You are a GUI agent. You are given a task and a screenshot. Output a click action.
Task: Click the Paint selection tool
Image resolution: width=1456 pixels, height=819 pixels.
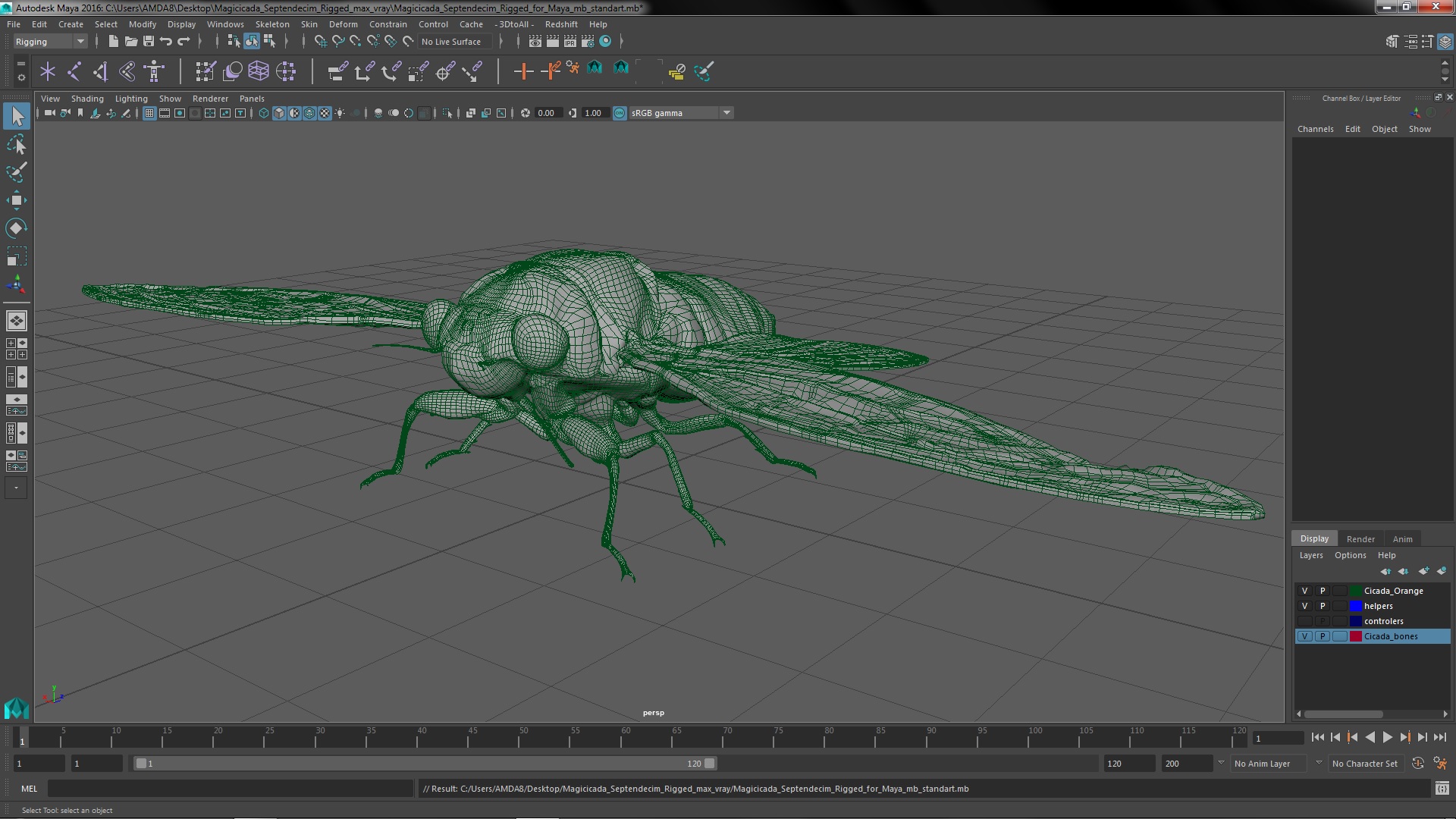pos(16,172)
